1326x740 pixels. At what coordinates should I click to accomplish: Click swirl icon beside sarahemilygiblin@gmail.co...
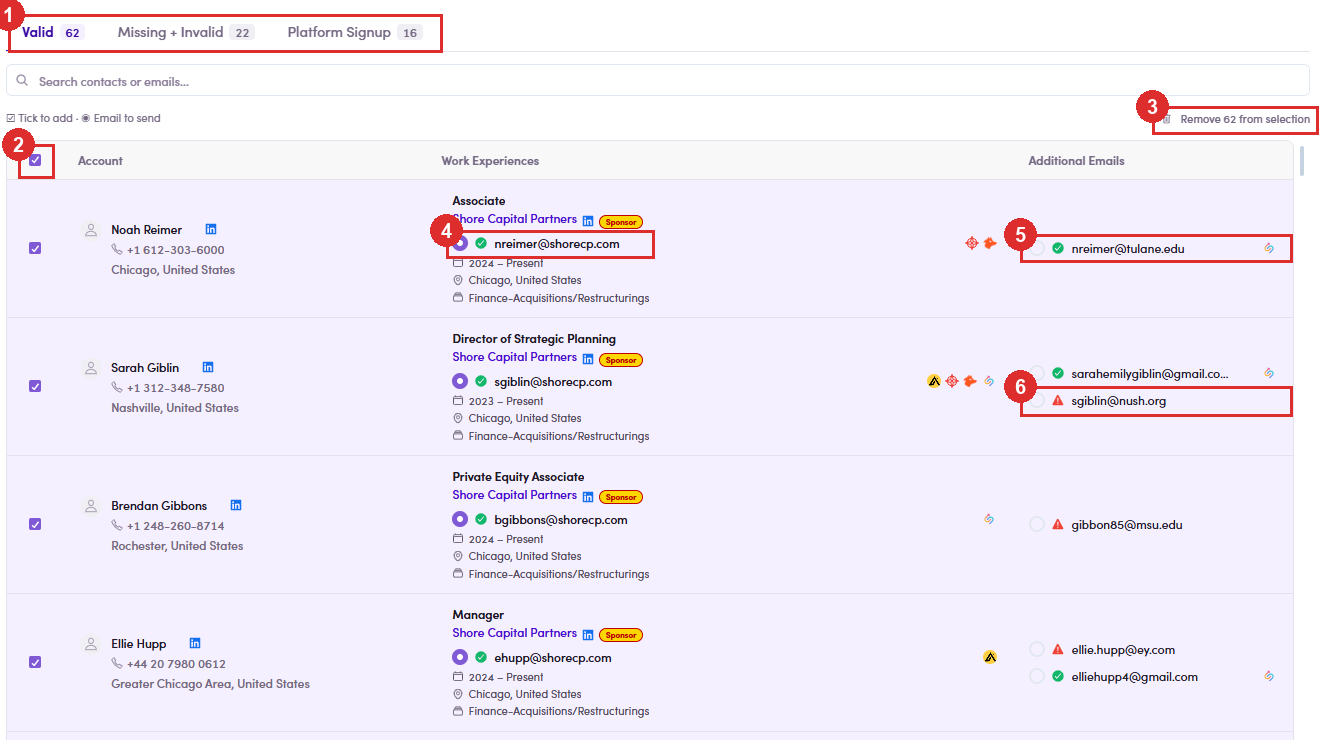click(1269, 373)
